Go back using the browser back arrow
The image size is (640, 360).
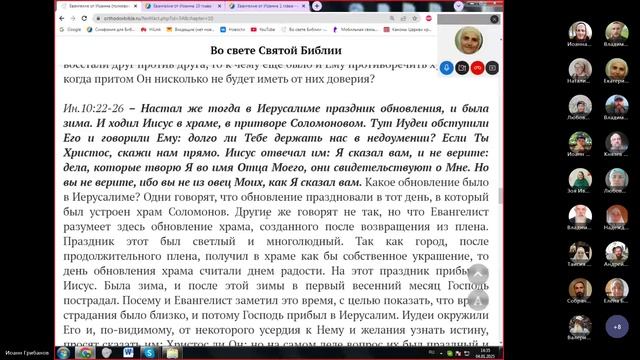(x=62, y=18)
